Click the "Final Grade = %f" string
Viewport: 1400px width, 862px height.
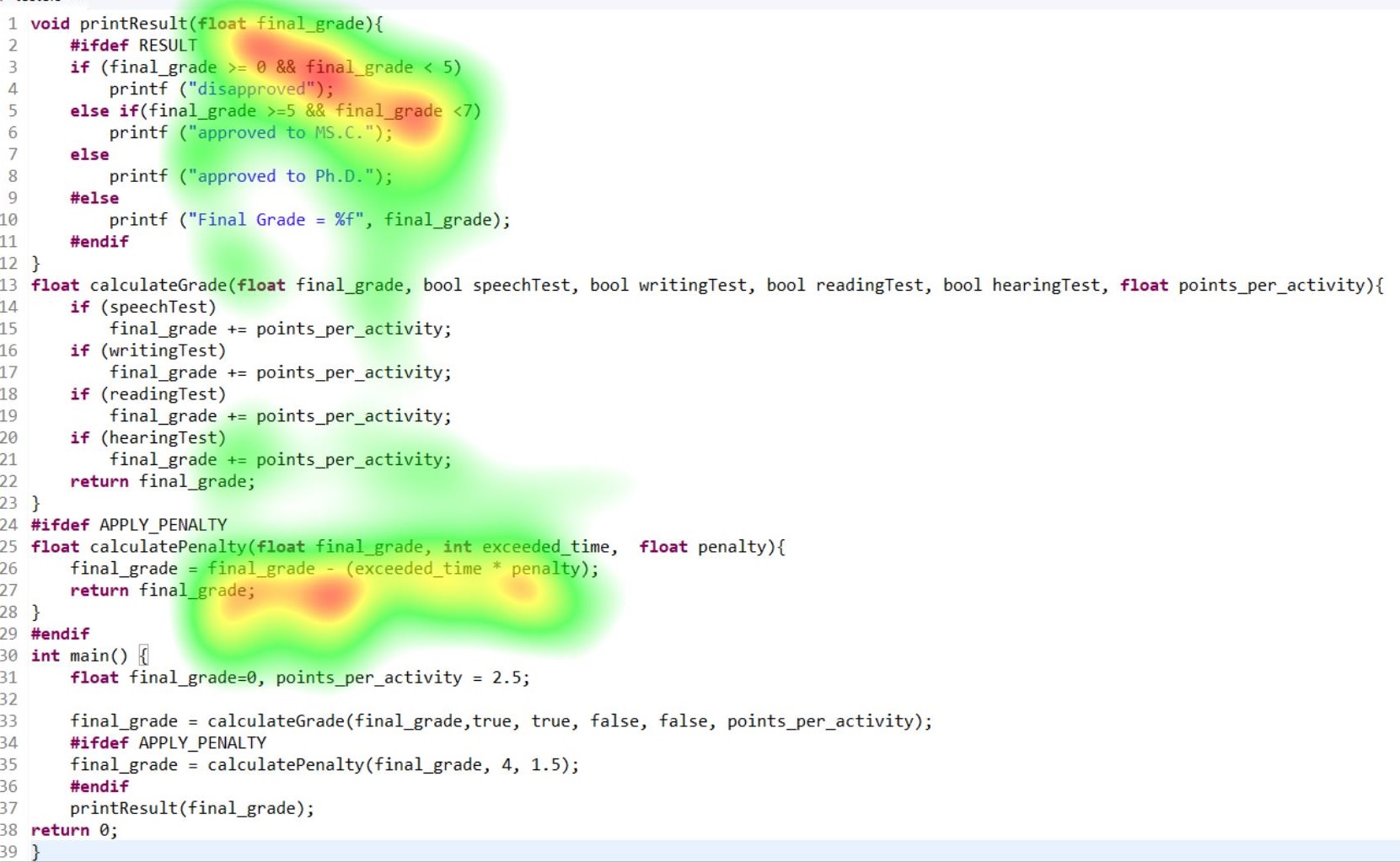pos(276,220)
